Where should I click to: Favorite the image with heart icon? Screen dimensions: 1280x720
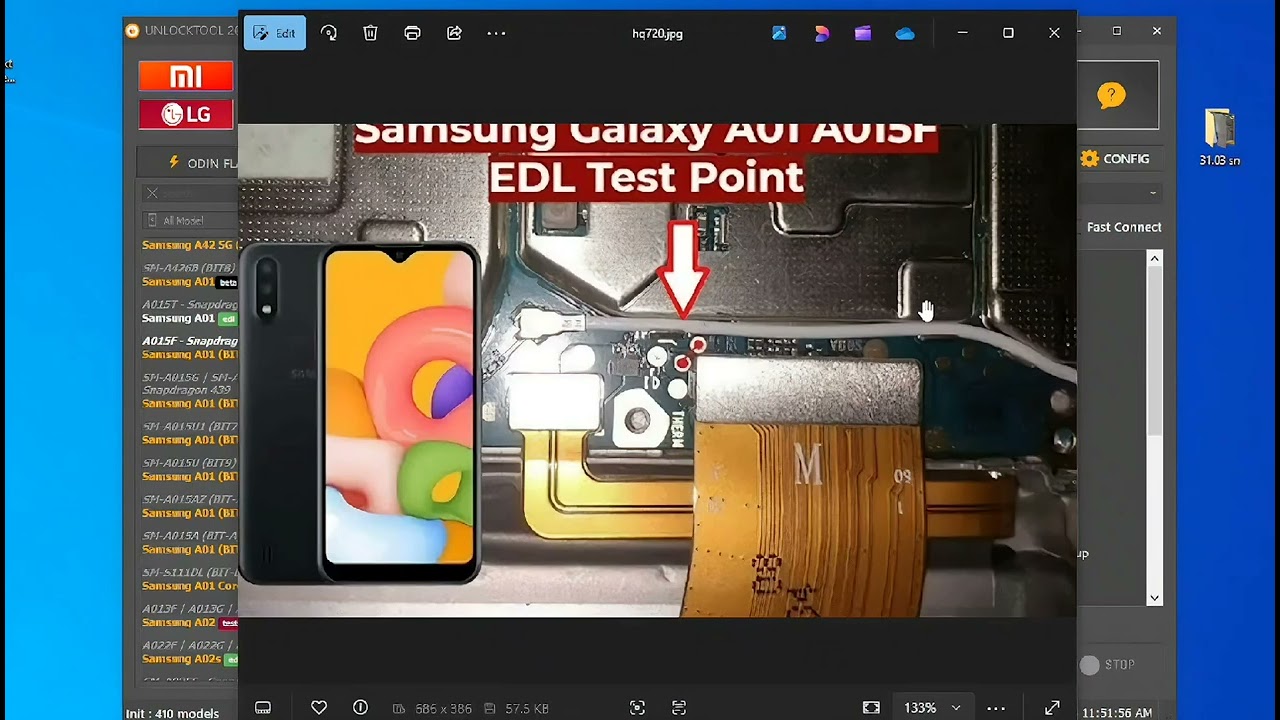(x=319, y=707)
